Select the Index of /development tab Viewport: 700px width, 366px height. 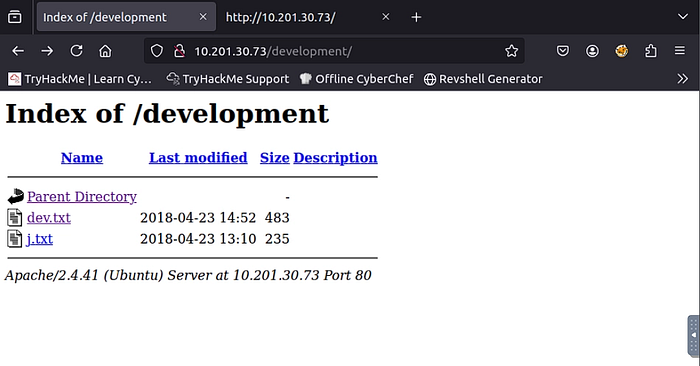click(126, 17)
